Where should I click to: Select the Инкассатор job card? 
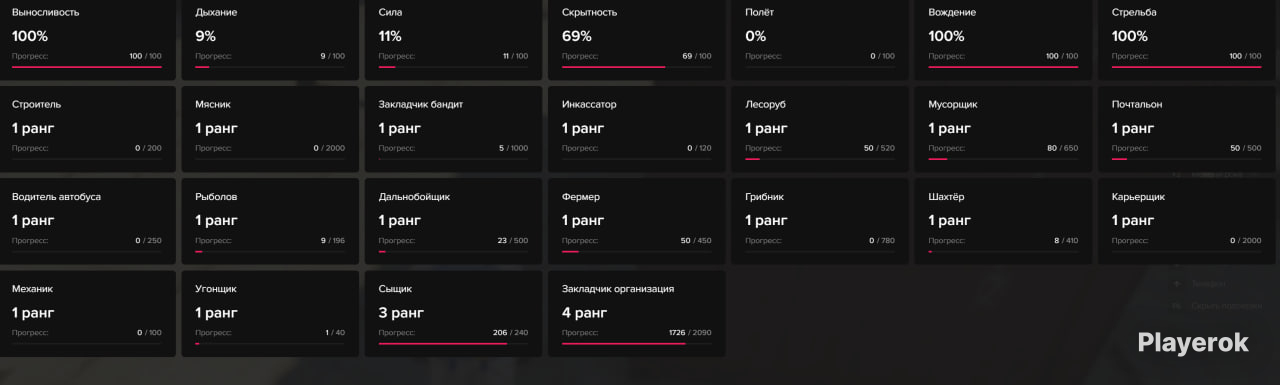pos(637,129)
